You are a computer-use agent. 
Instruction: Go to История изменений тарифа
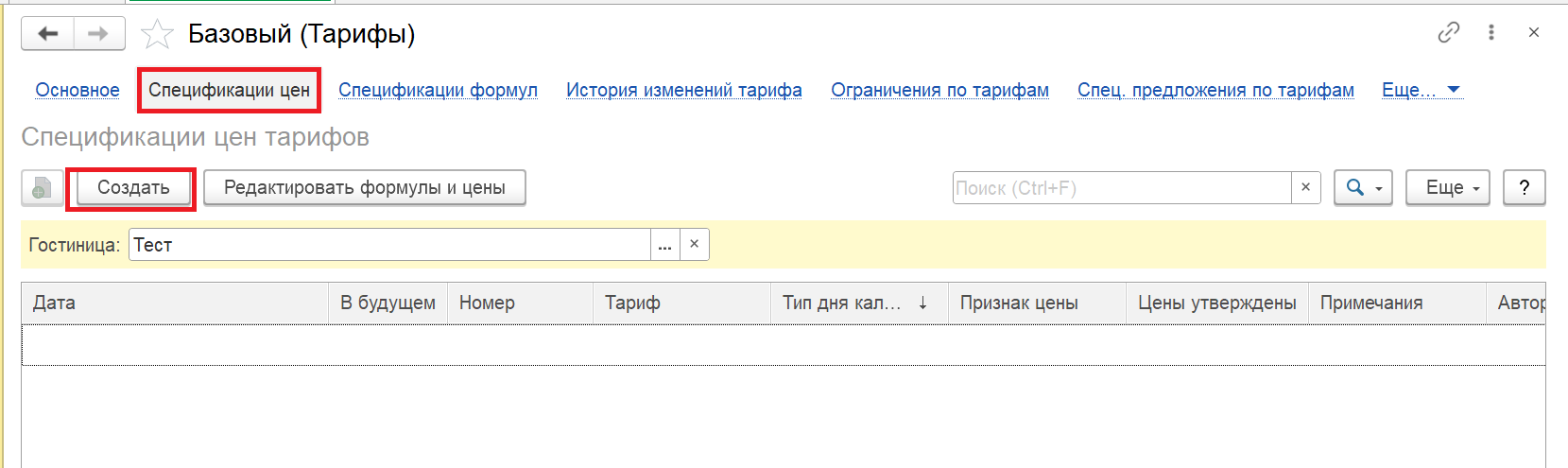pyautogui.click(x=684, y=90)
